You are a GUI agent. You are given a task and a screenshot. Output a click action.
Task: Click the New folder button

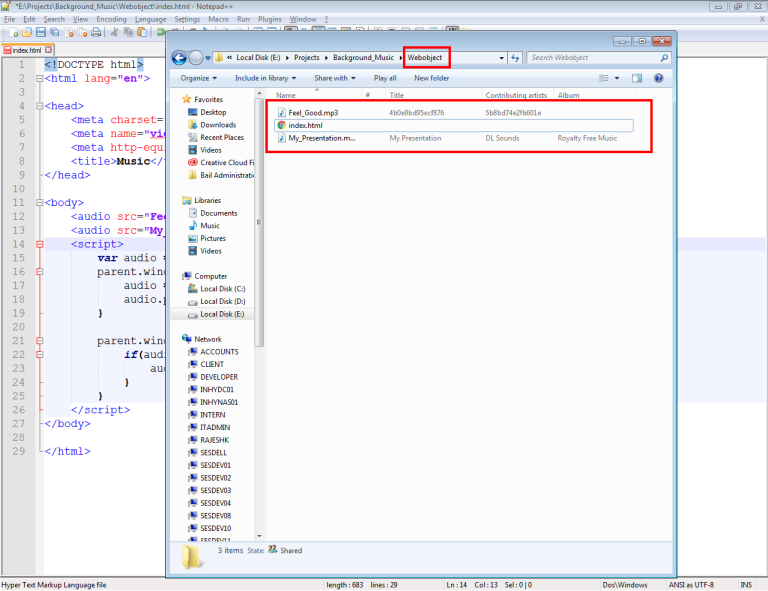pos(431,78)
